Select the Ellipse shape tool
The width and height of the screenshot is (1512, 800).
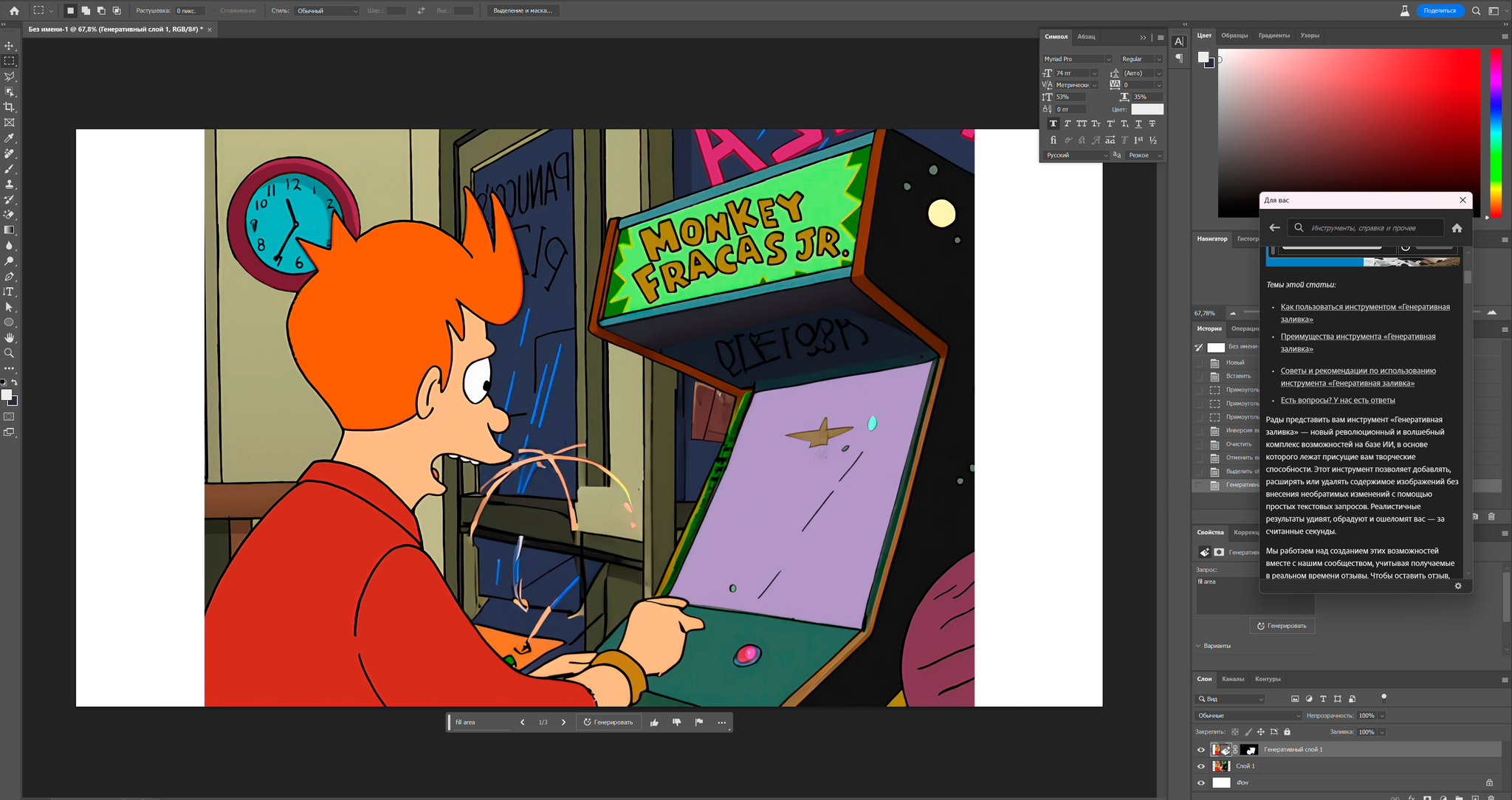(x=10, y=323)
